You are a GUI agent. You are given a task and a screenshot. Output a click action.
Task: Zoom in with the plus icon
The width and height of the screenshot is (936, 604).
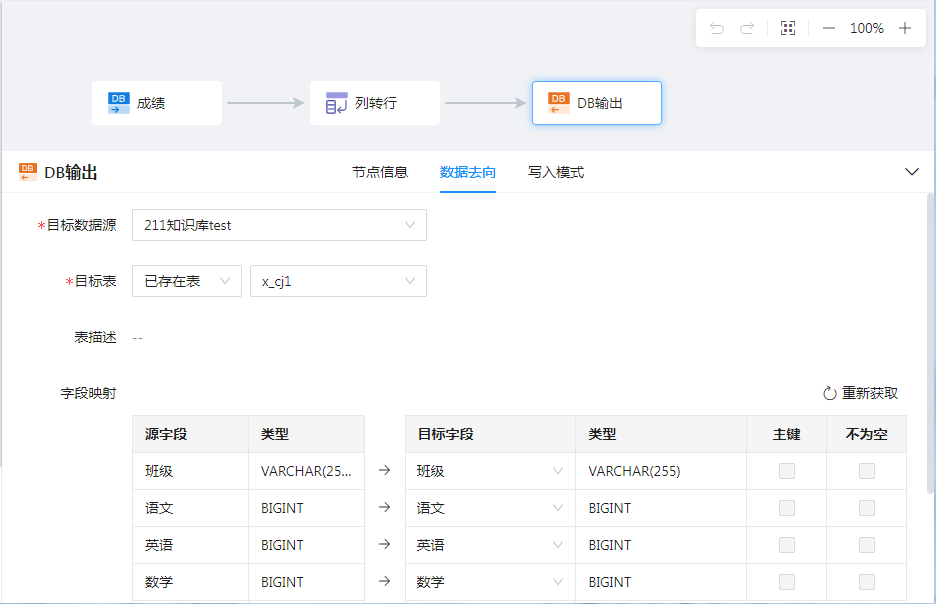[905, 28]
